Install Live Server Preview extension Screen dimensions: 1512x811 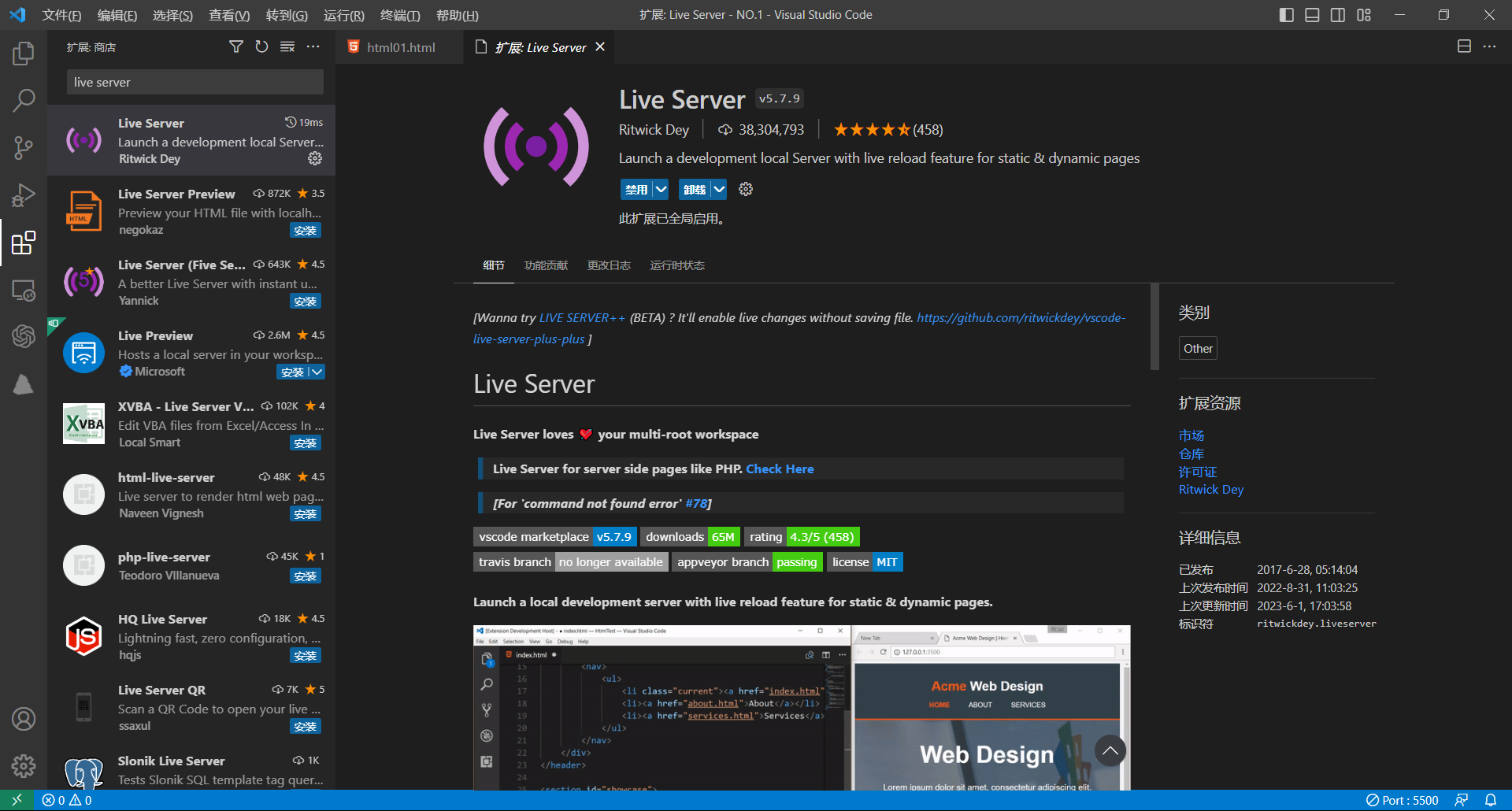pyautogui.click(x=306, y=230)
